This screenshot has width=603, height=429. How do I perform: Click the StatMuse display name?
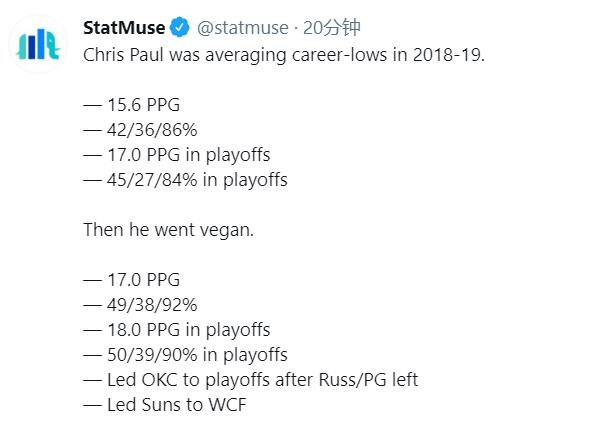[124, 28]
